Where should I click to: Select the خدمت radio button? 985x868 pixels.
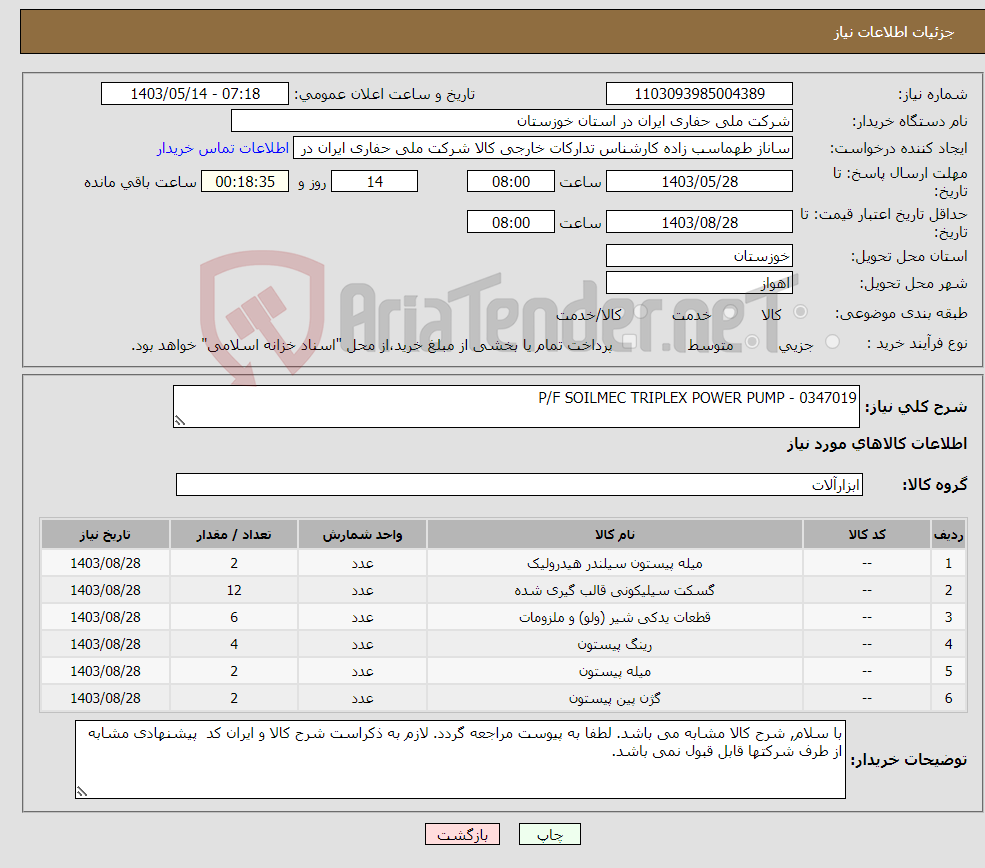tap(730, 312)
